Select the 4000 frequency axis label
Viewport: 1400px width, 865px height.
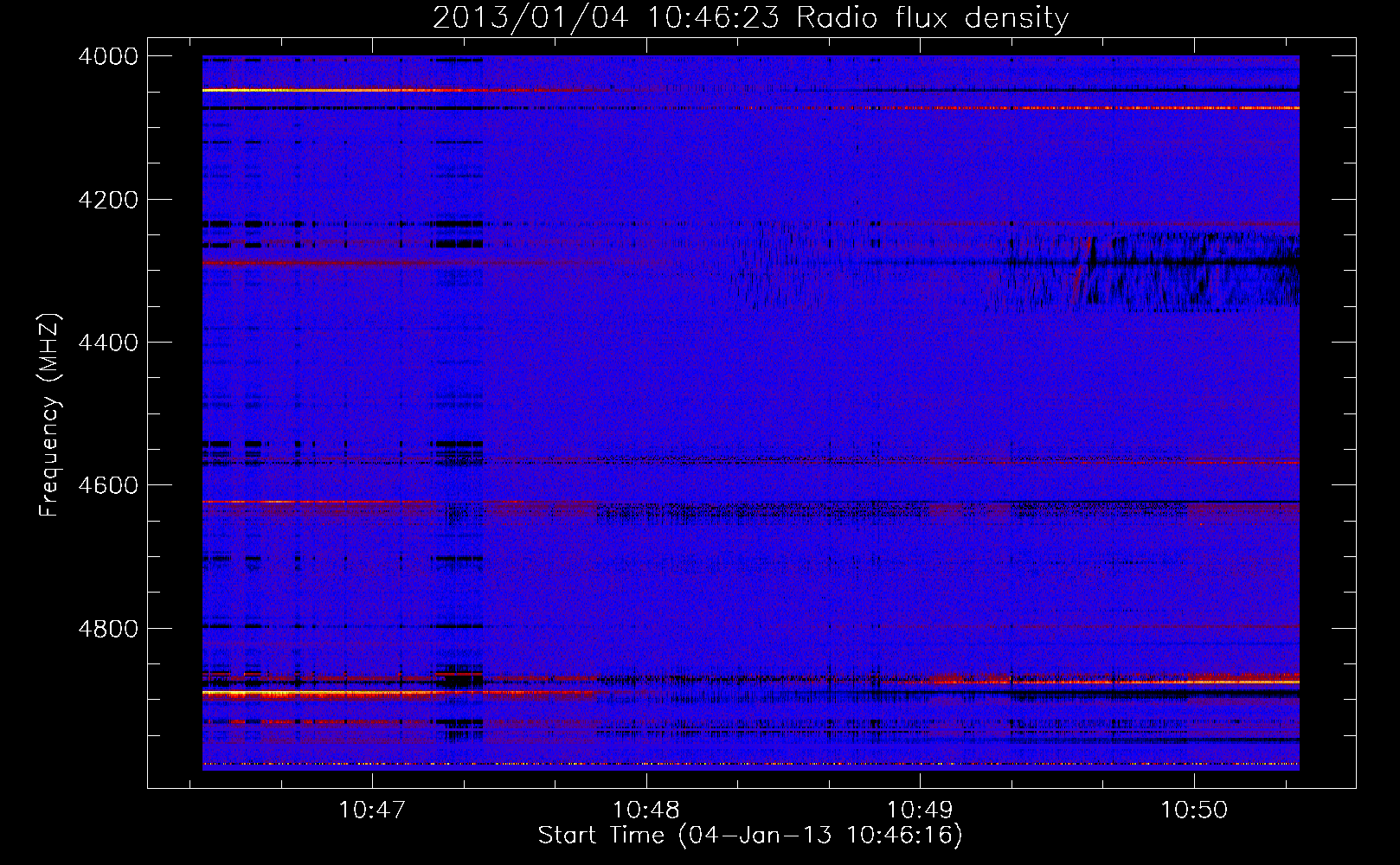tap(108, 56)
